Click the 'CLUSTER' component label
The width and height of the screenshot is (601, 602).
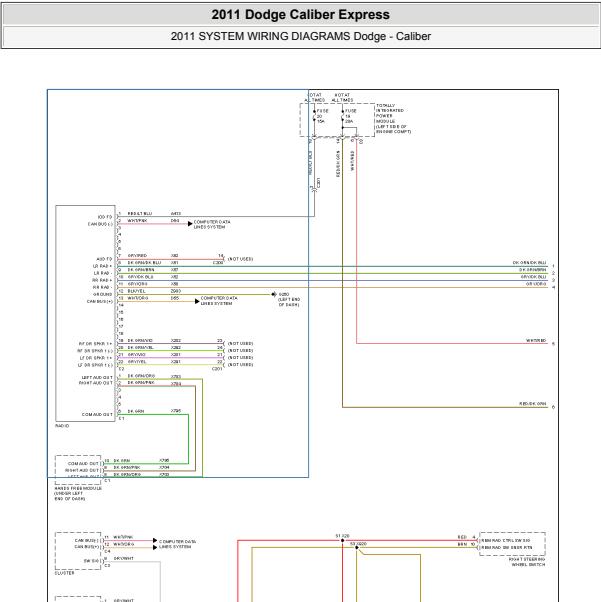[64, 573]
